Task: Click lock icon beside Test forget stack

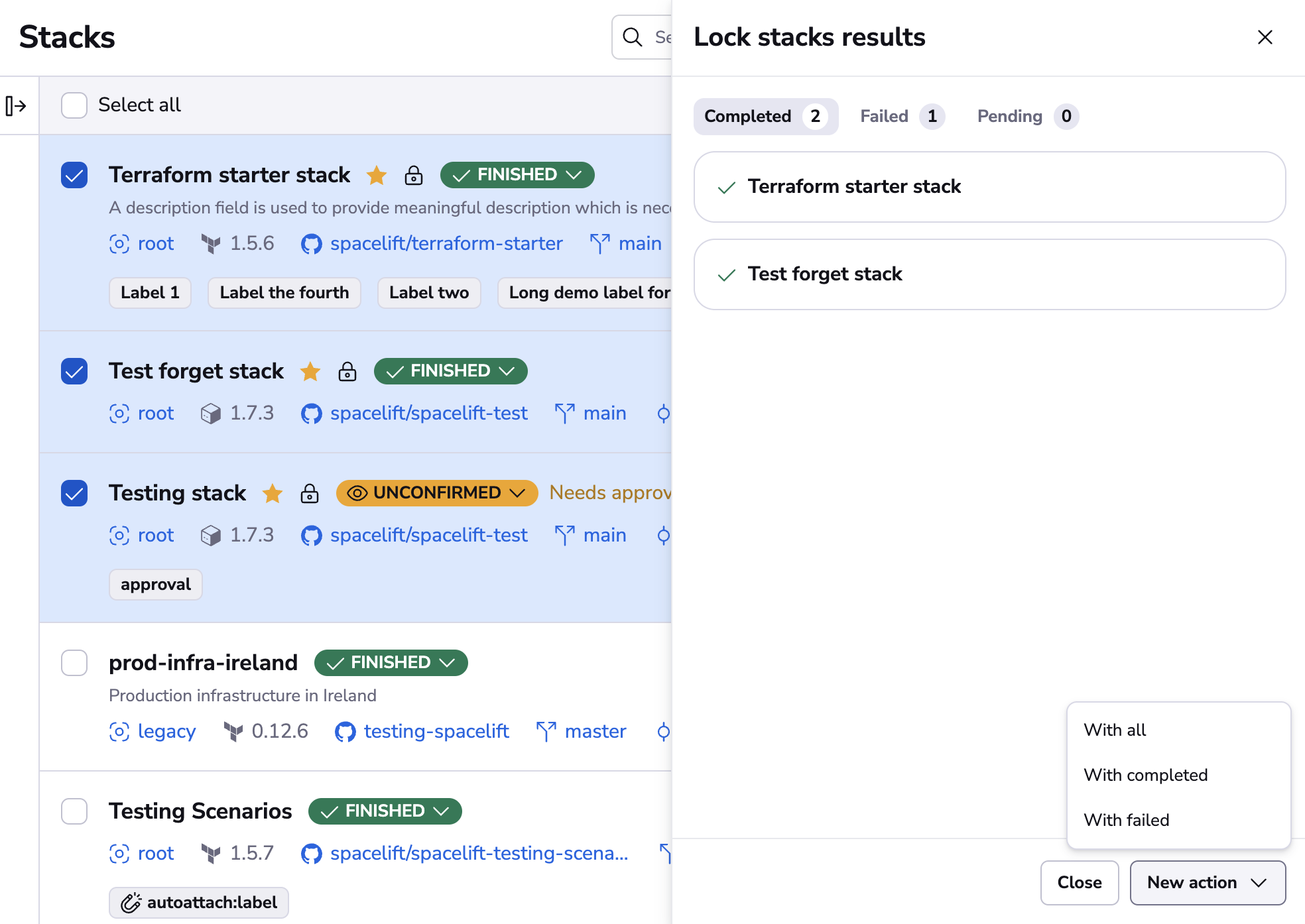Action: click(347, 371)
